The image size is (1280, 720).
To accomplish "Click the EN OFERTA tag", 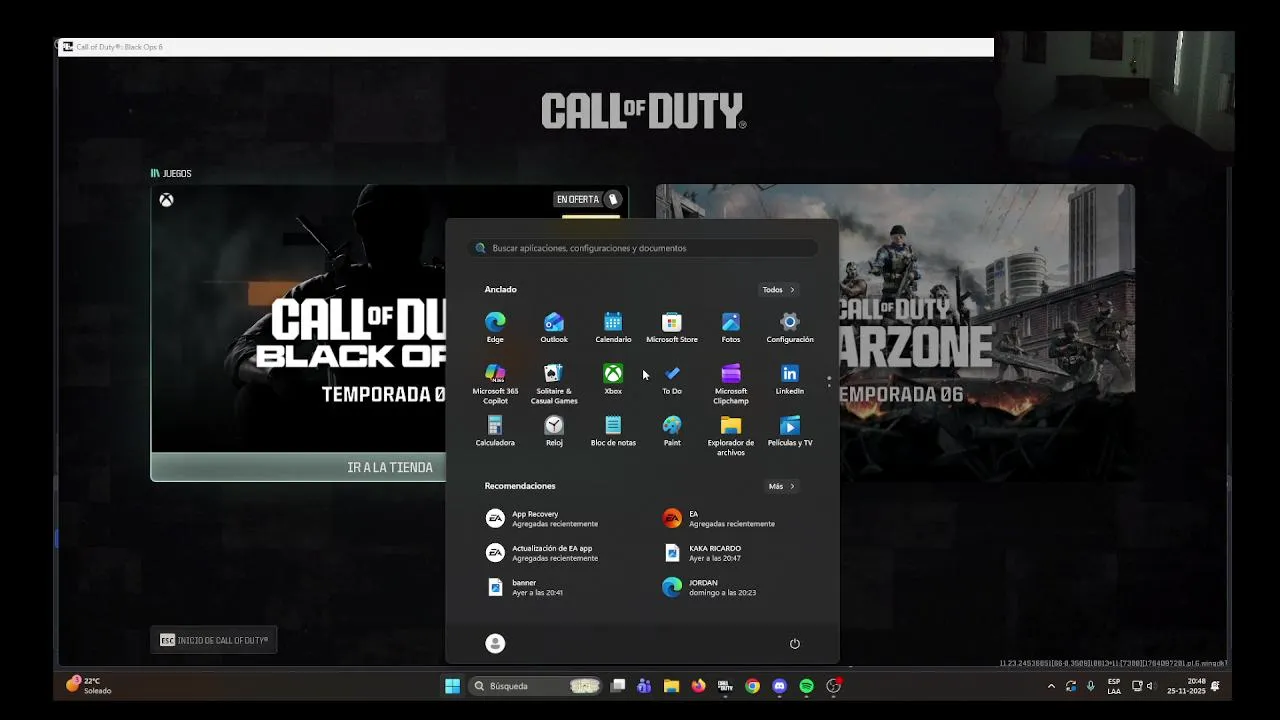I will pyautogui.click(x=589, y=199).
